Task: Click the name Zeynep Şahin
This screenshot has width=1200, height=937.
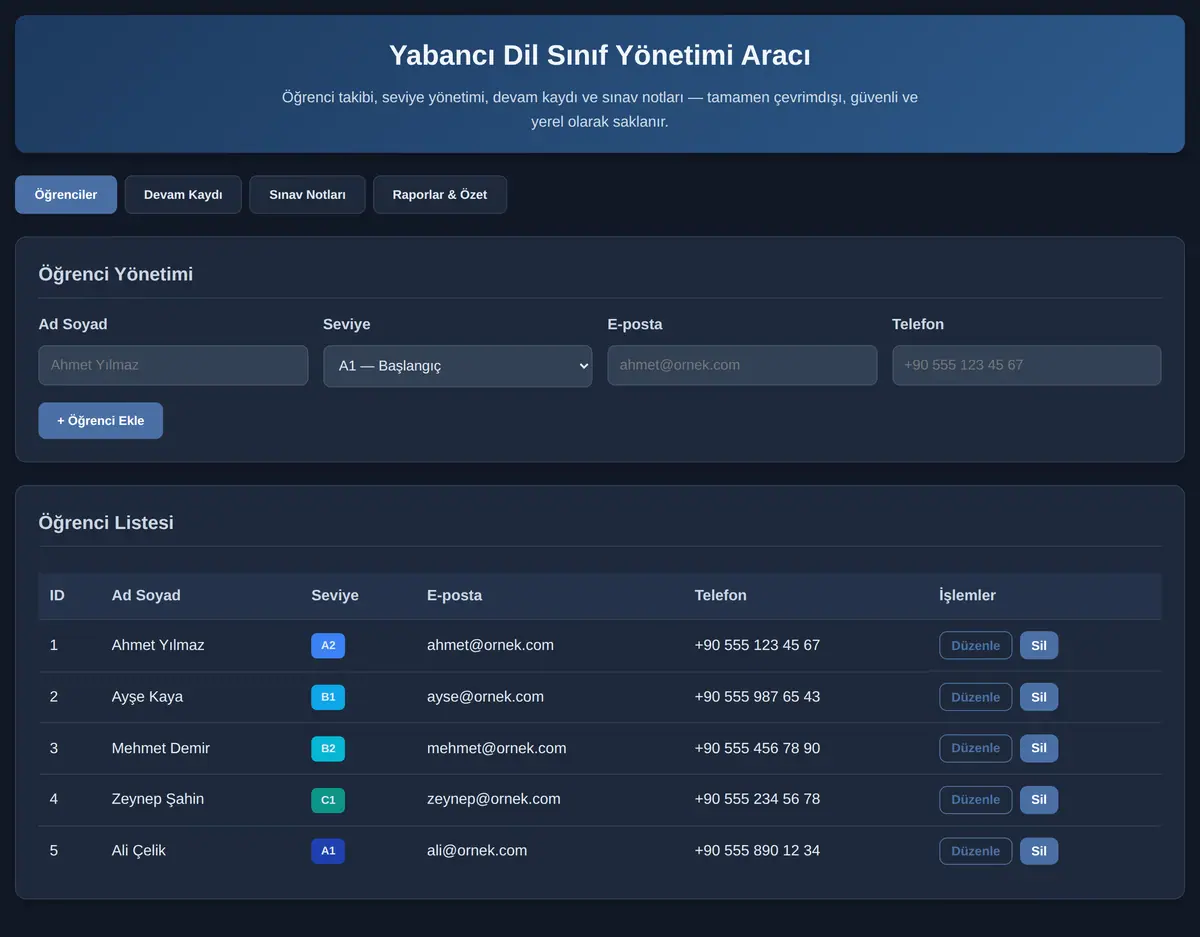Action: [158, 799]
